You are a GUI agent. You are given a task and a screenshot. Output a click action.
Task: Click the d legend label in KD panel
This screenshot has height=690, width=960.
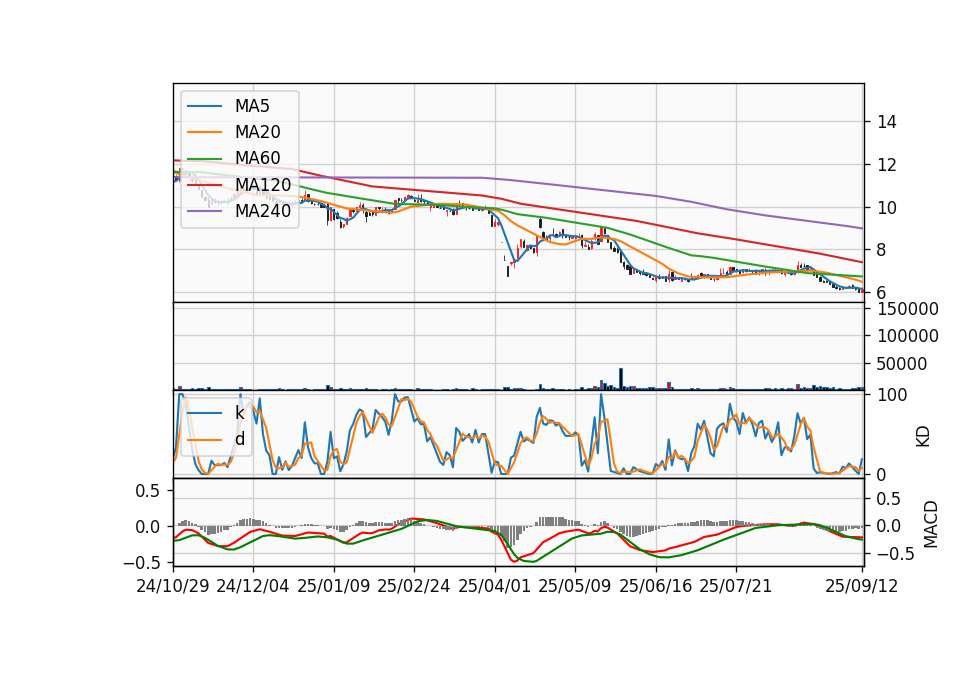pos(239,439)
